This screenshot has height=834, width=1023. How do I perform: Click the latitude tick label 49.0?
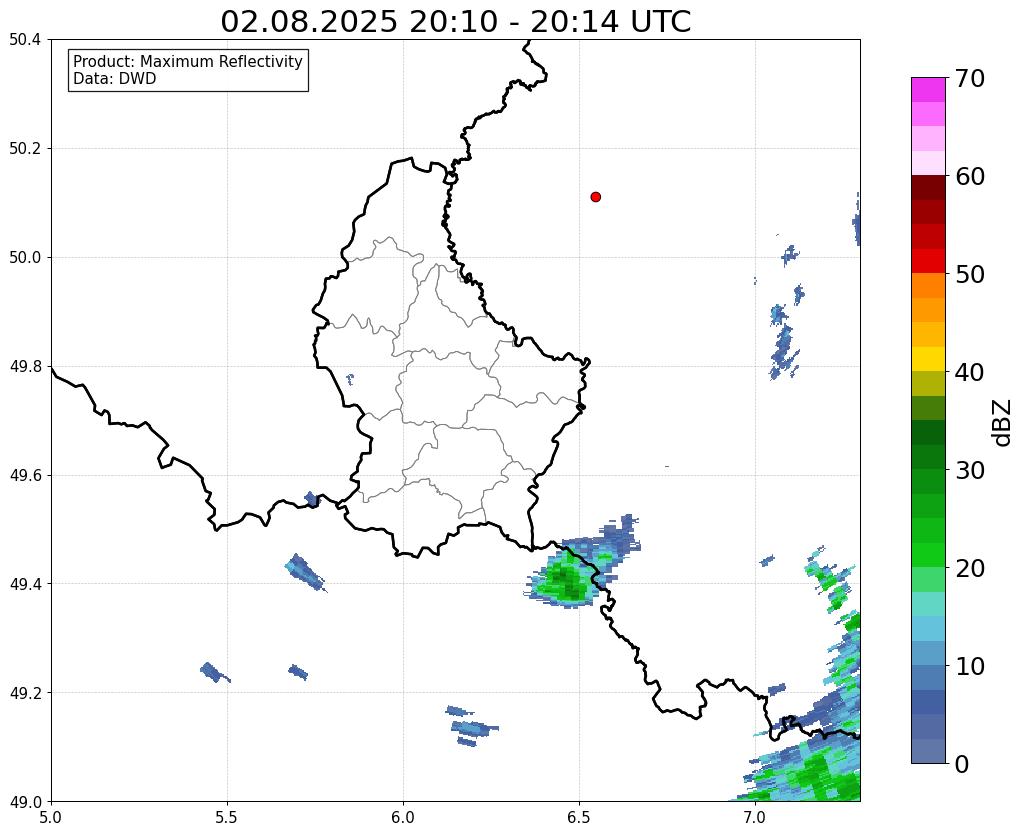[x=25, y=802]
